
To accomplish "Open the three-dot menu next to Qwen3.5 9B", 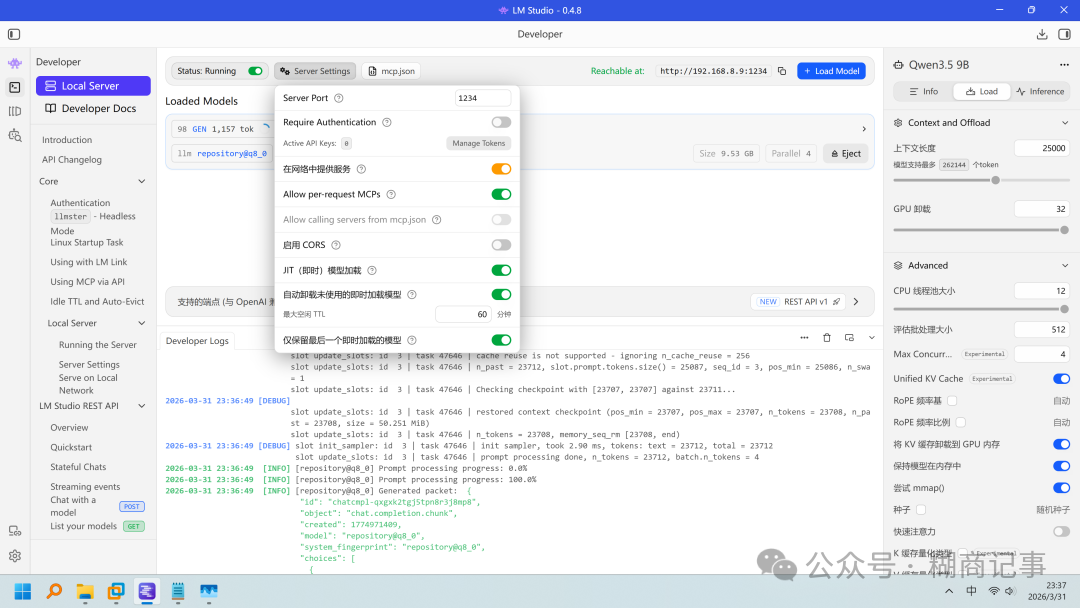I will (x=1062, y=64).
